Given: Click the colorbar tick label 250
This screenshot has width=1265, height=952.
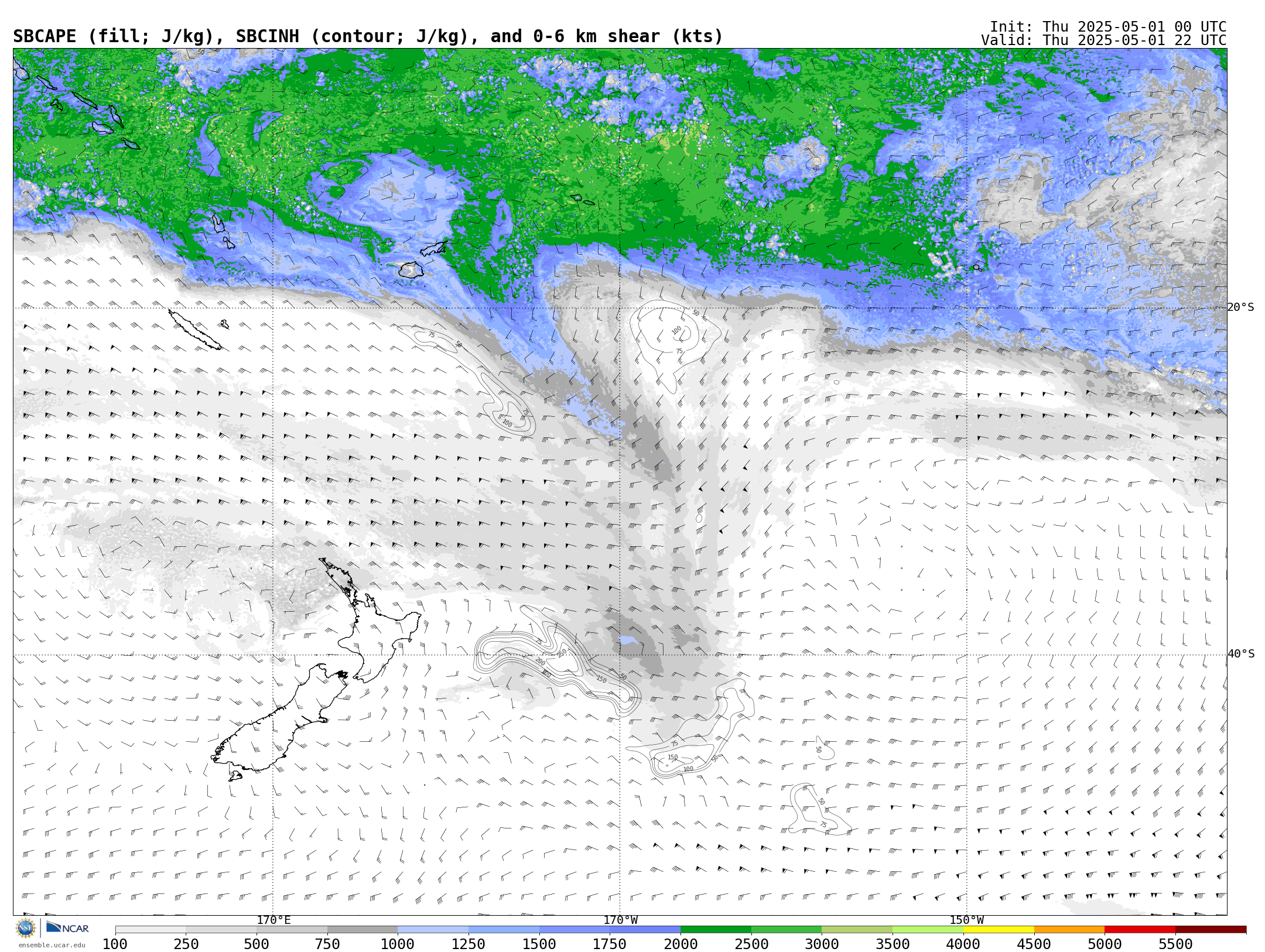Looking at the screenshot, I should pyautogui.click(x=186, y=944).
